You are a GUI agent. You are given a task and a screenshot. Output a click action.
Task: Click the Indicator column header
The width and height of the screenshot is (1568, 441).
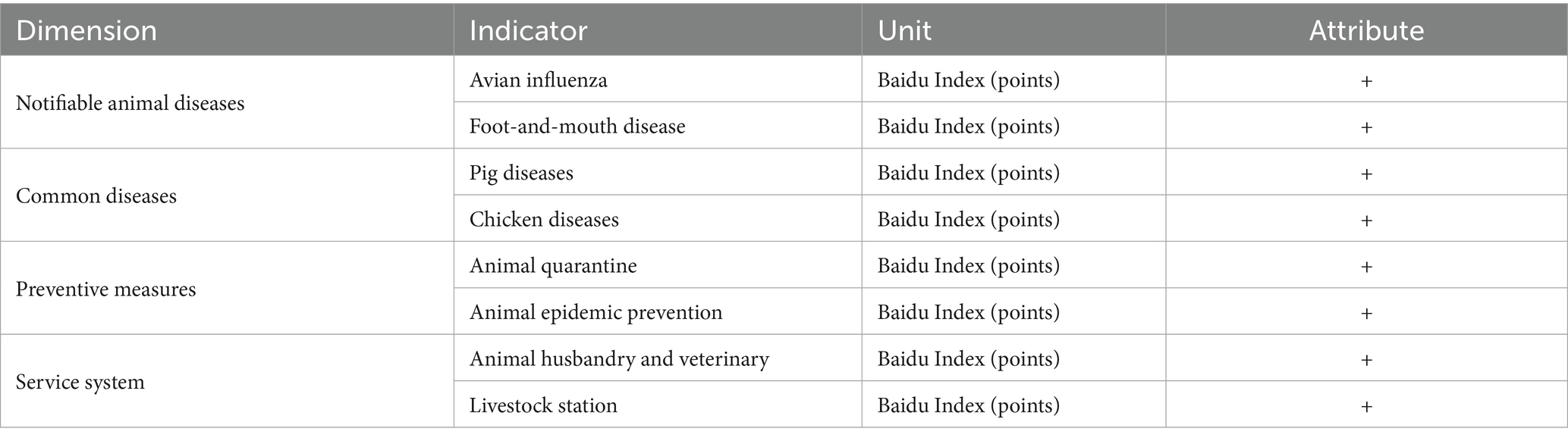click(x=528, y=30)
